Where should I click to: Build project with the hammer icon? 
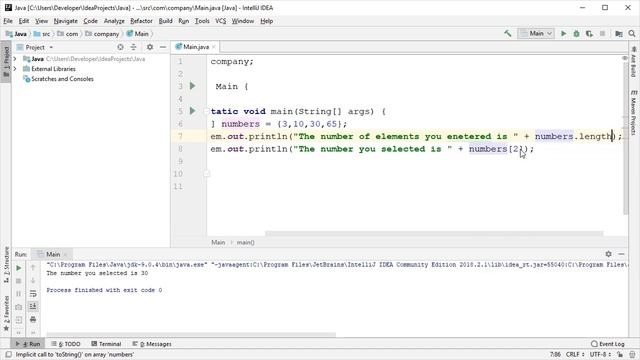click(508, 33)
